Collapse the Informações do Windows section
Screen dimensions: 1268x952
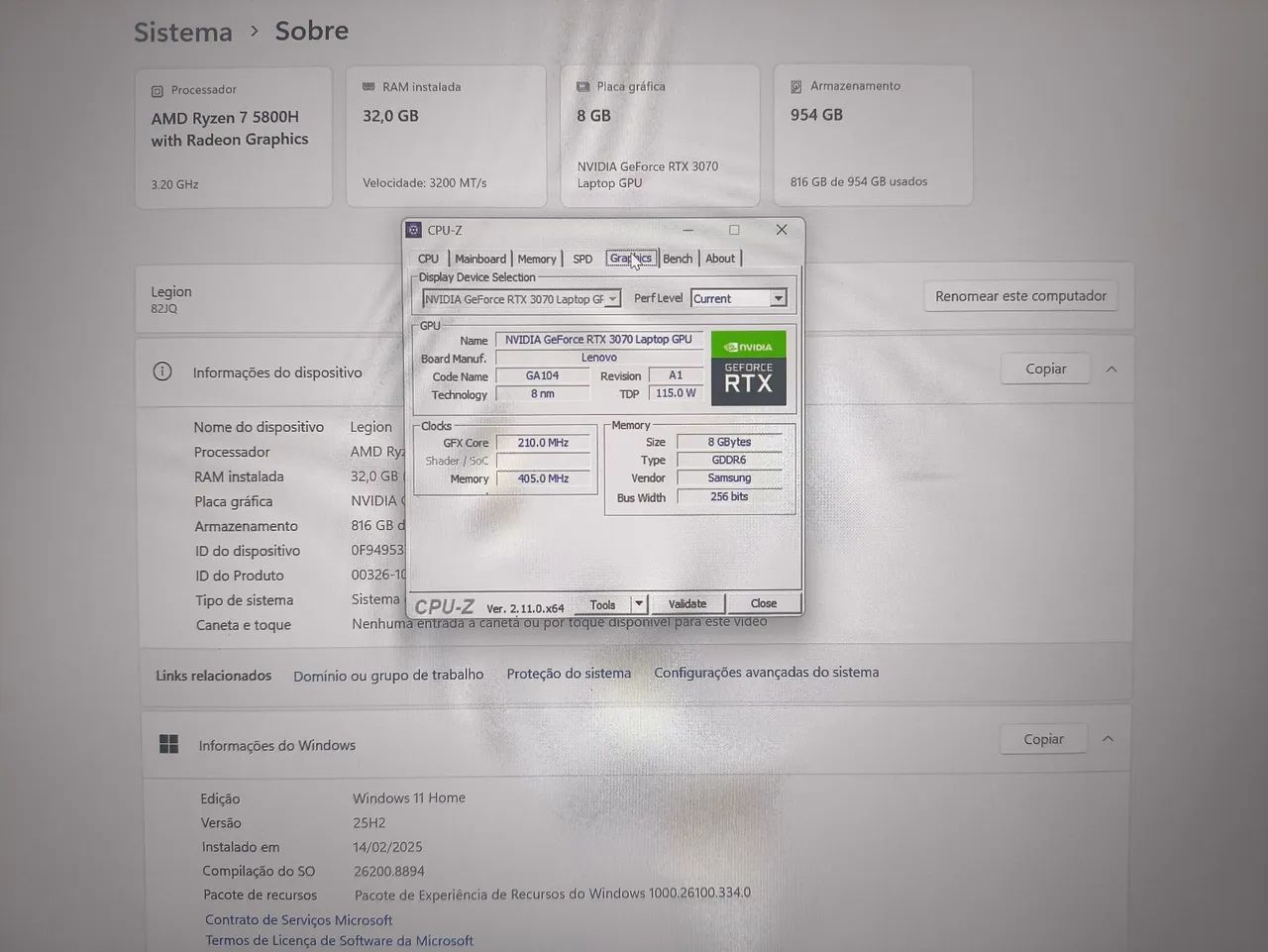[x=1109, y=739]
